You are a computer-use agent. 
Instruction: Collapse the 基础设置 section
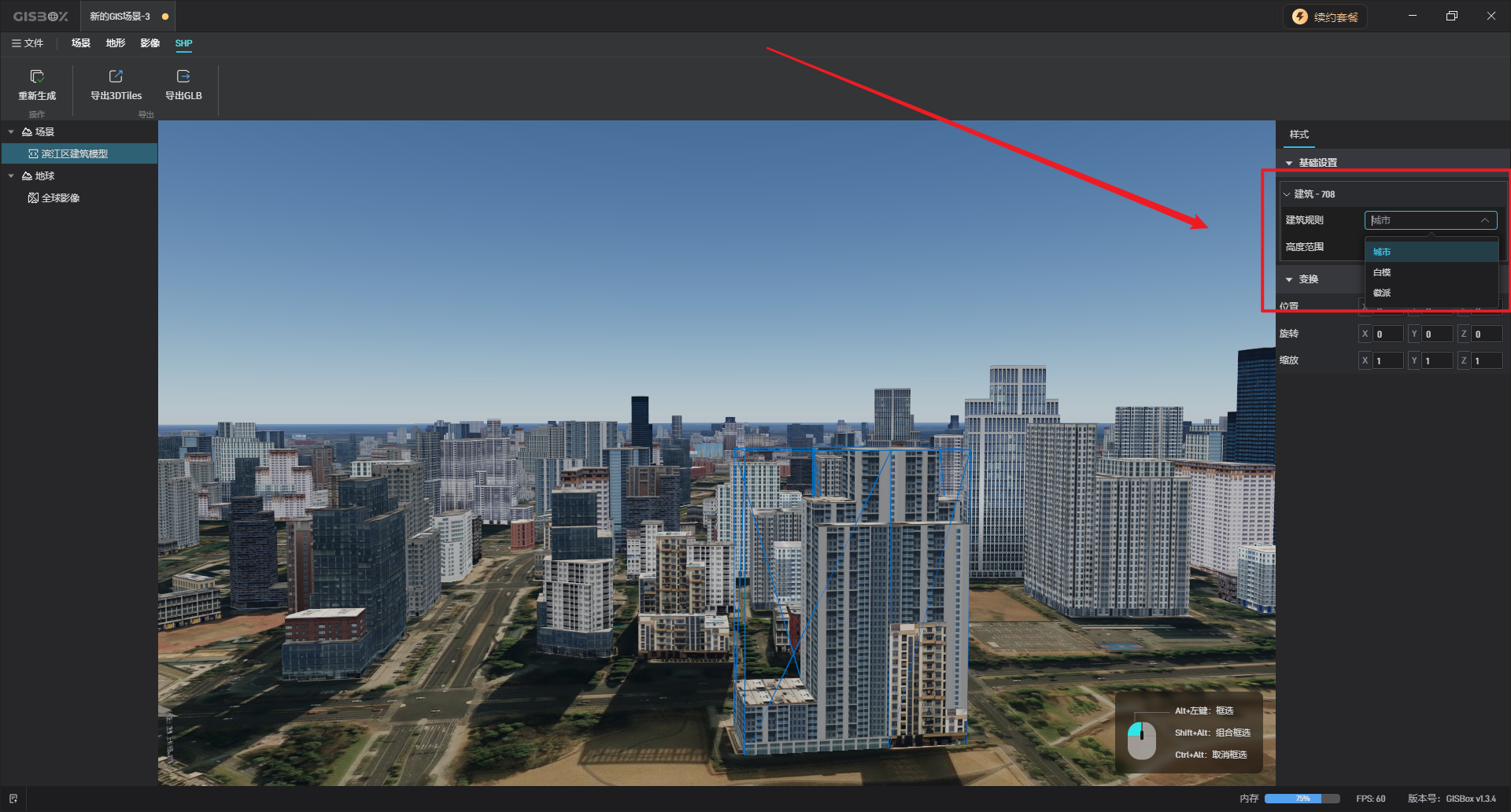tap(1289, 162)
